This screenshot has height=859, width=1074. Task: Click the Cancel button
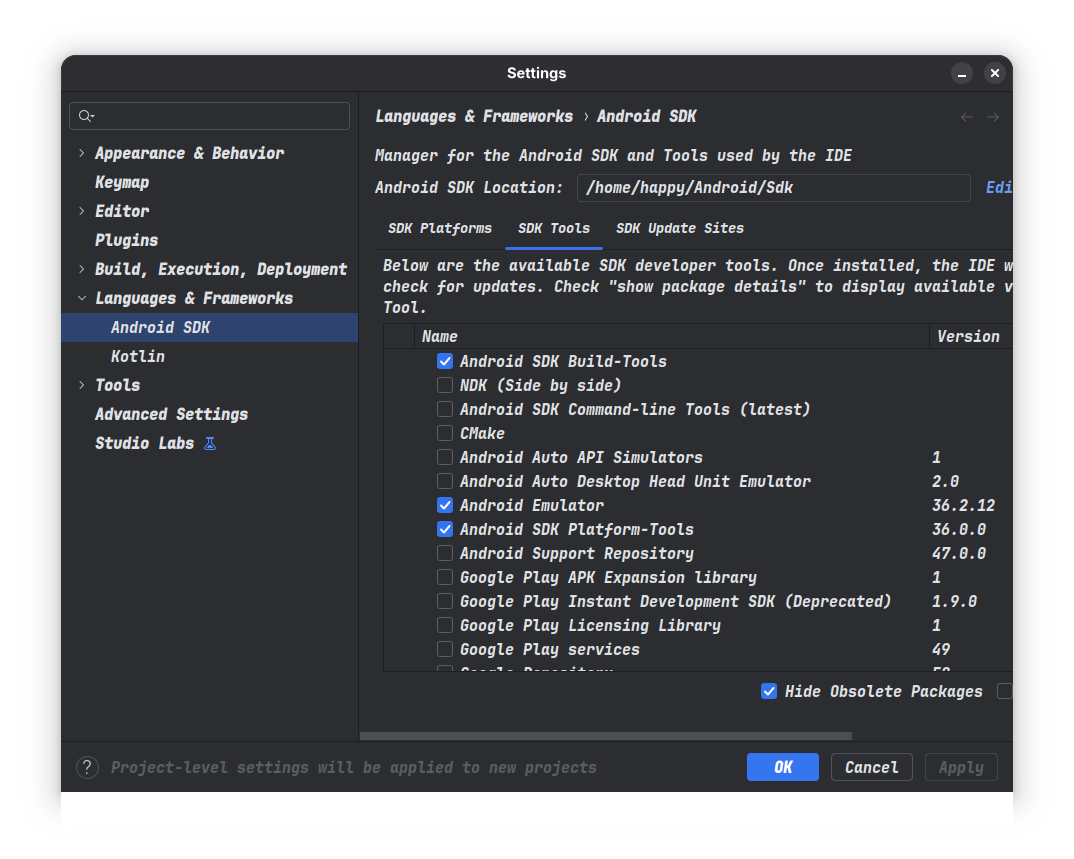coord(871,767)
